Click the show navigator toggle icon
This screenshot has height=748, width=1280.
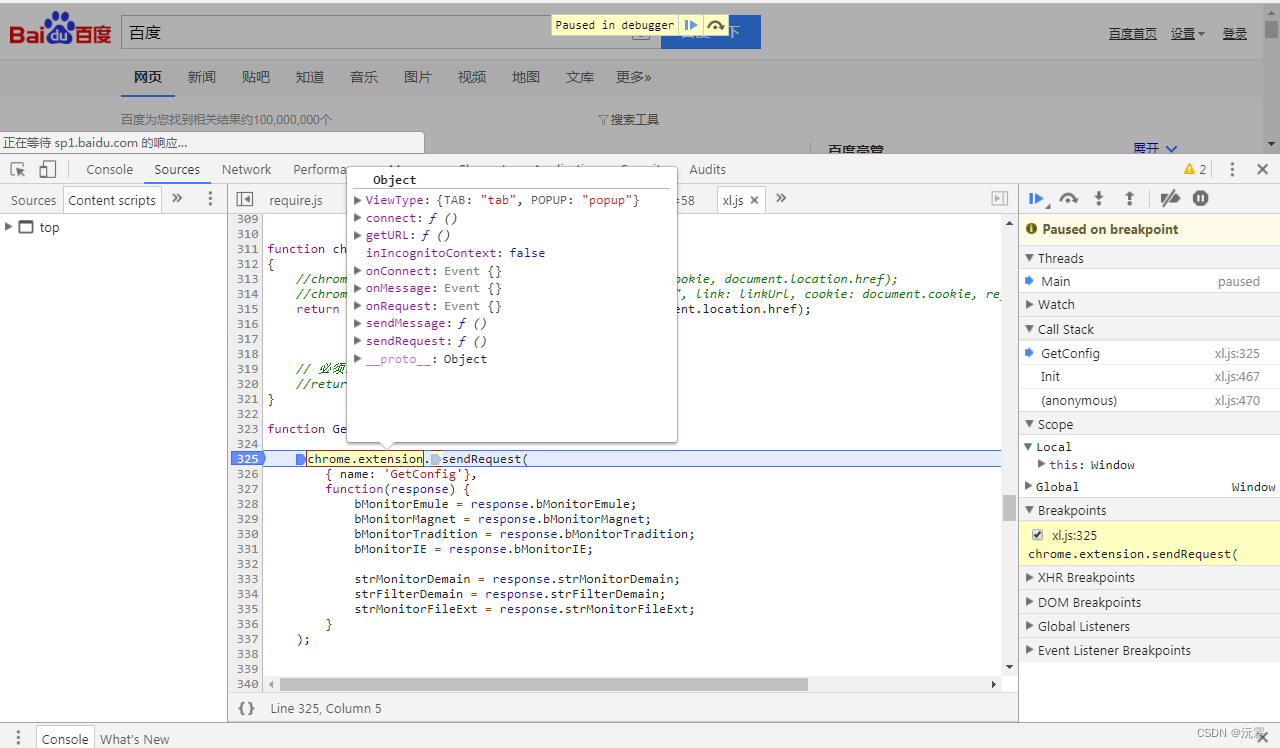tap(245, 200)
